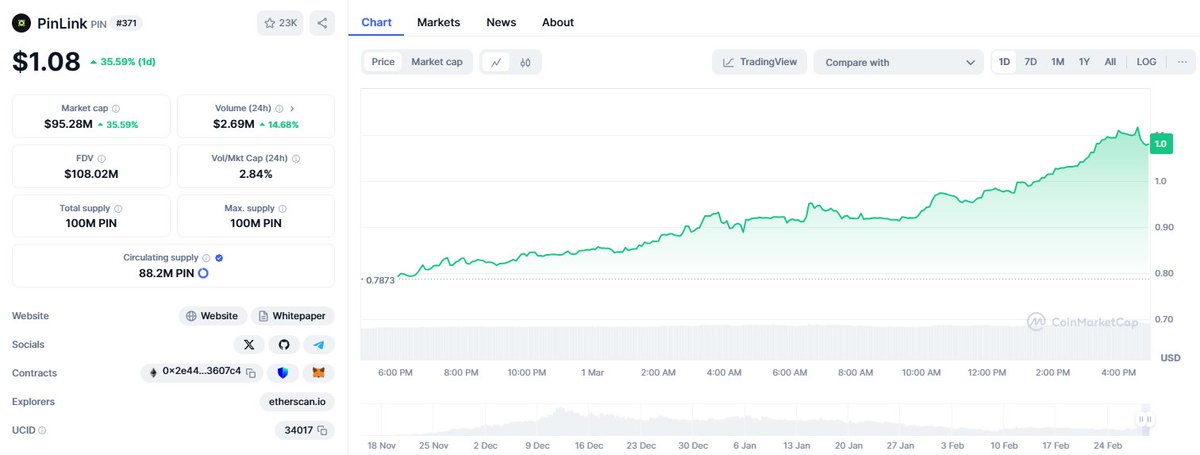The width and height of the screenshot is (1200, 455).
Task: Click the 88.2M PIN circulating supply
Action: (165, 272)
